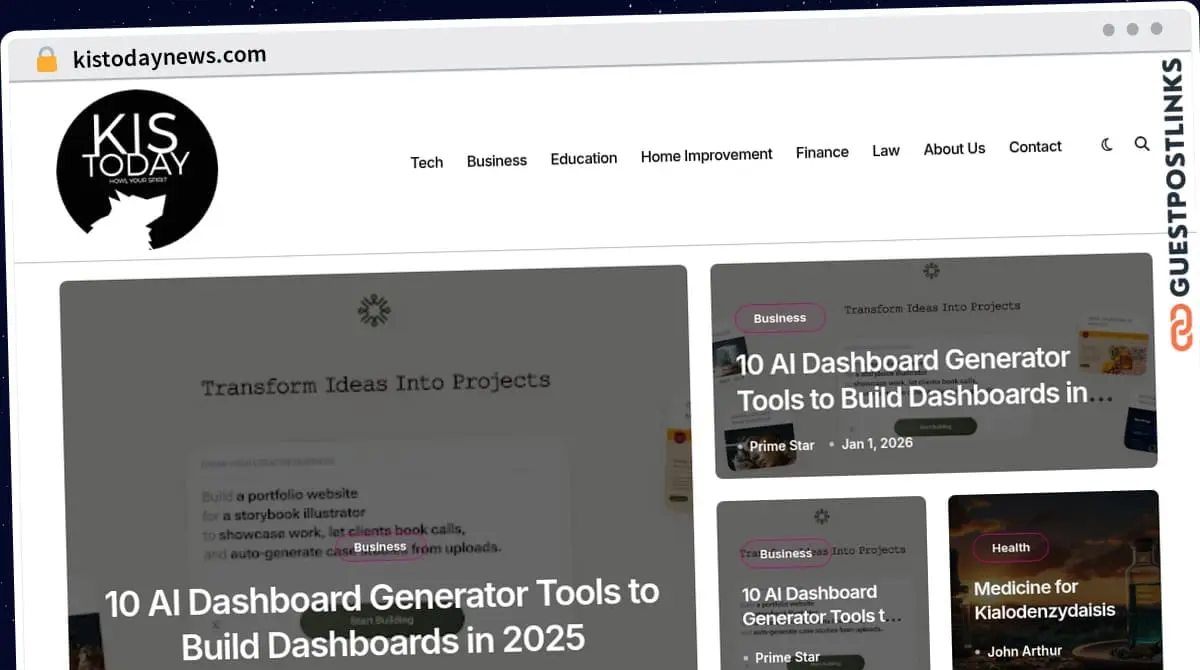Select the Finance nav link
The height and width of the screenshot is (670, 1200).
(822, 152)
